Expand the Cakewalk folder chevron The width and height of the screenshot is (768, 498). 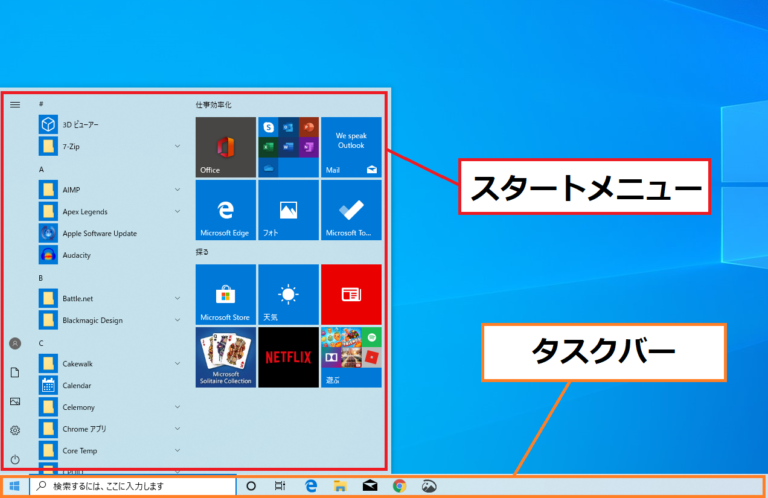click(x=177, y=363)
